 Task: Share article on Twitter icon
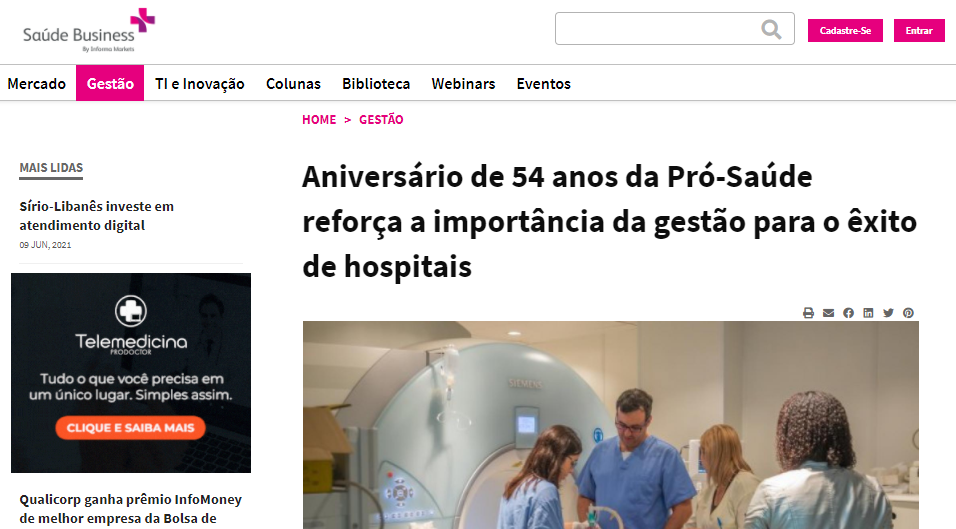pyautogui.click(x=888, y=313)
